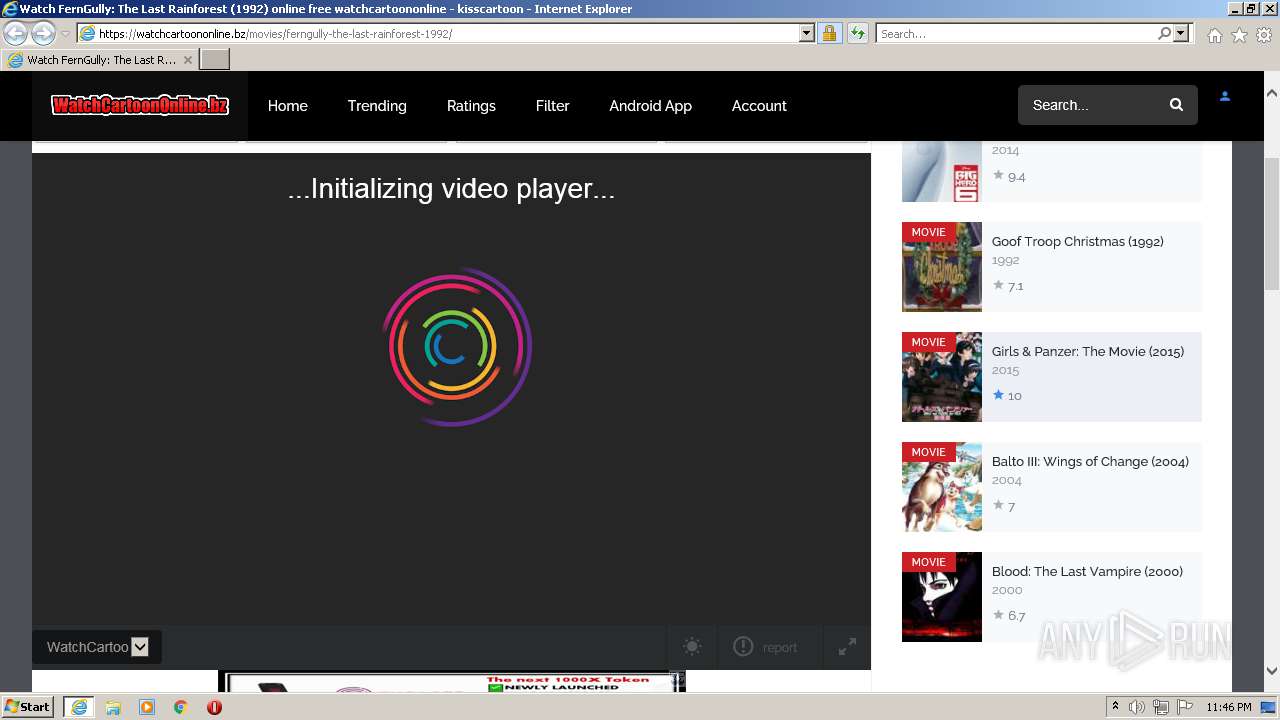Open the Chrome taskbar icon
Viewport: 1280px width, 720px height.
coord(180,707)
